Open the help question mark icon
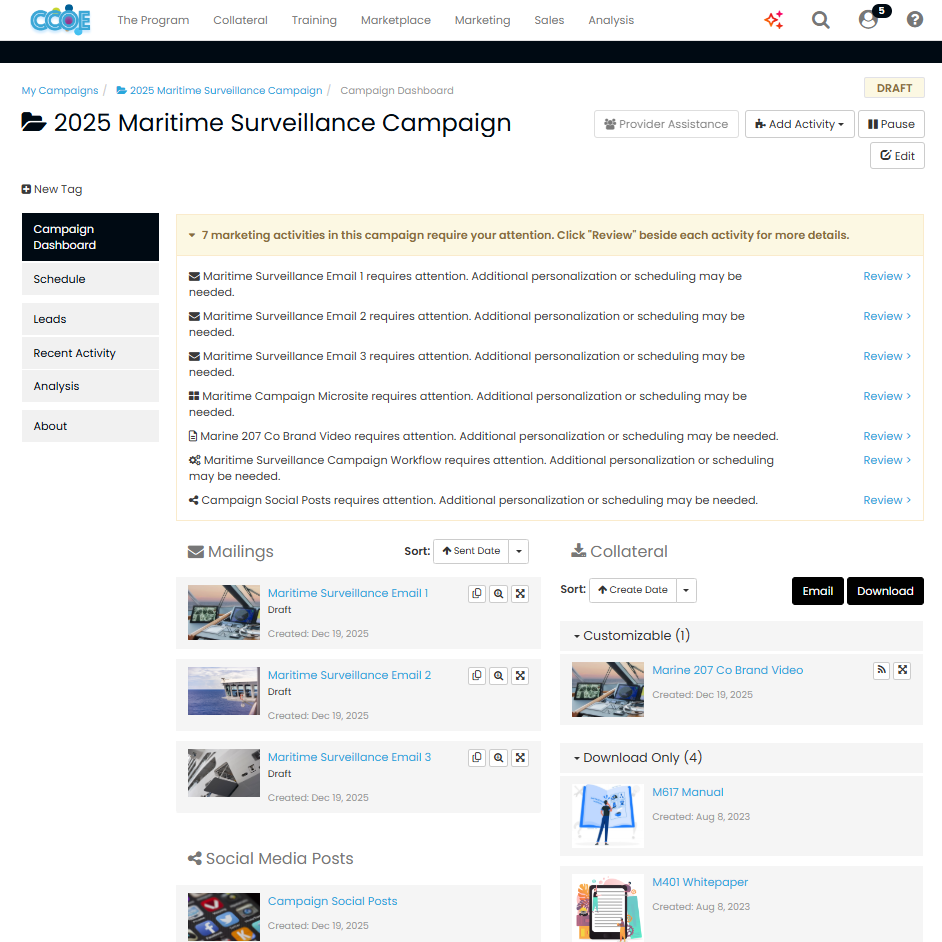Screen dimensions: 942x942 tap(915, 20)
